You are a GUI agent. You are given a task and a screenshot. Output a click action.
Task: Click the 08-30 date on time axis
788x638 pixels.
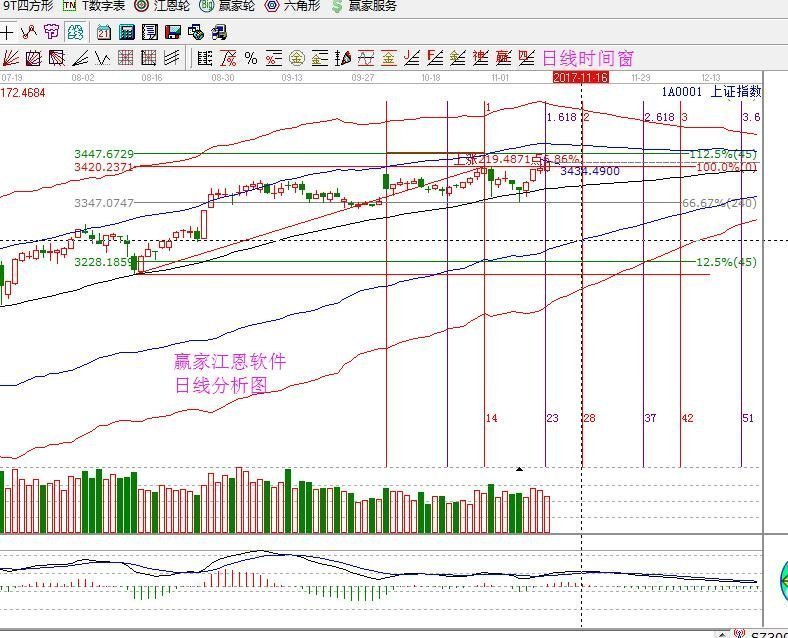[x=223, y=78]
